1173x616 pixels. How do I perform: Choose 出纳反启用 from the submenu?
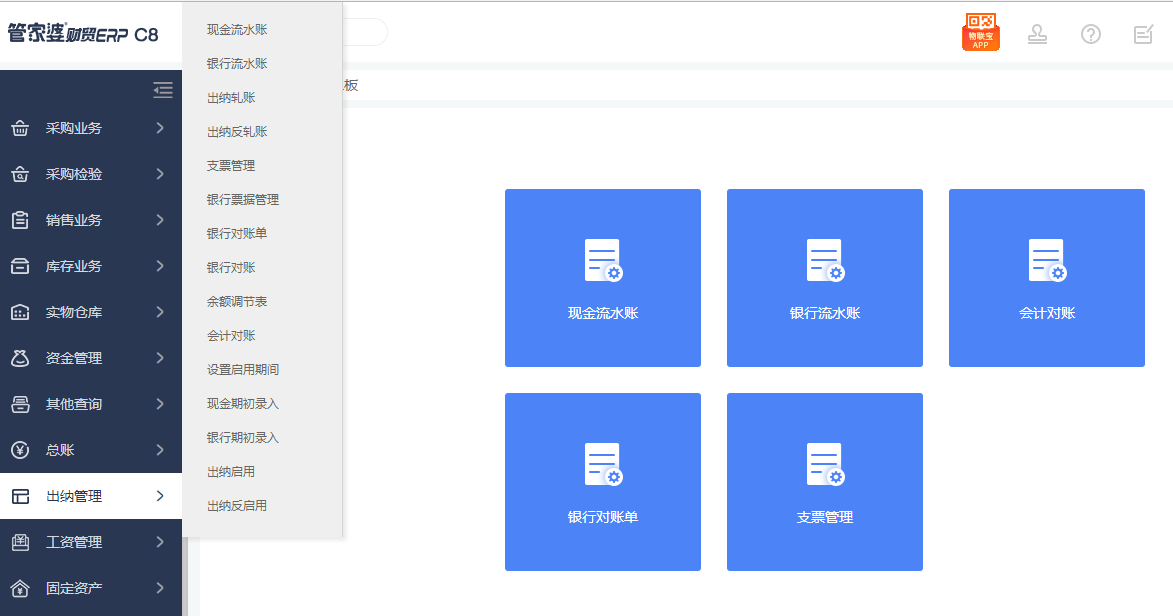237,506
